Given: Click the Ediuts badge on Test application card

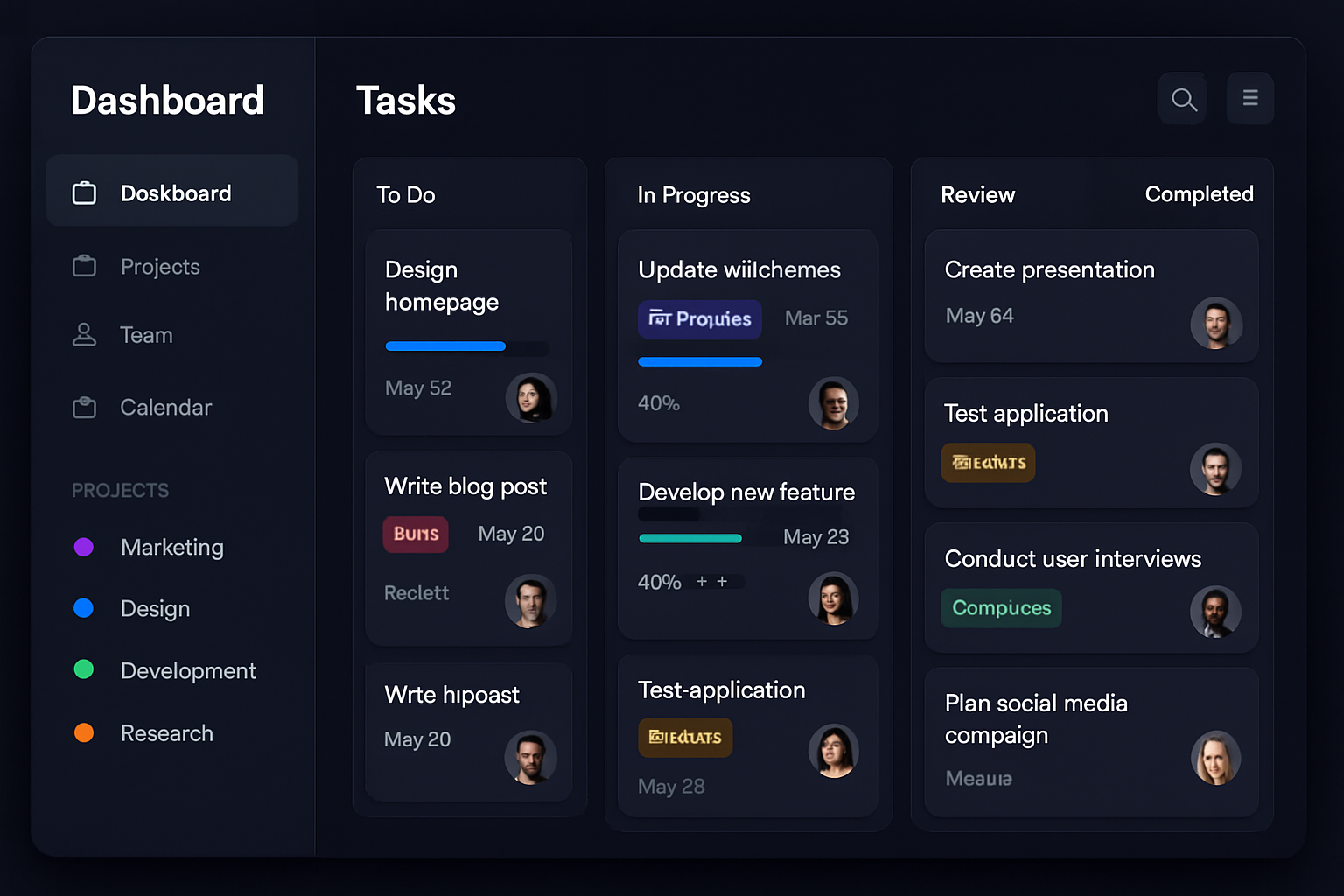Looking at the screenshot, I should pos(988,462).
